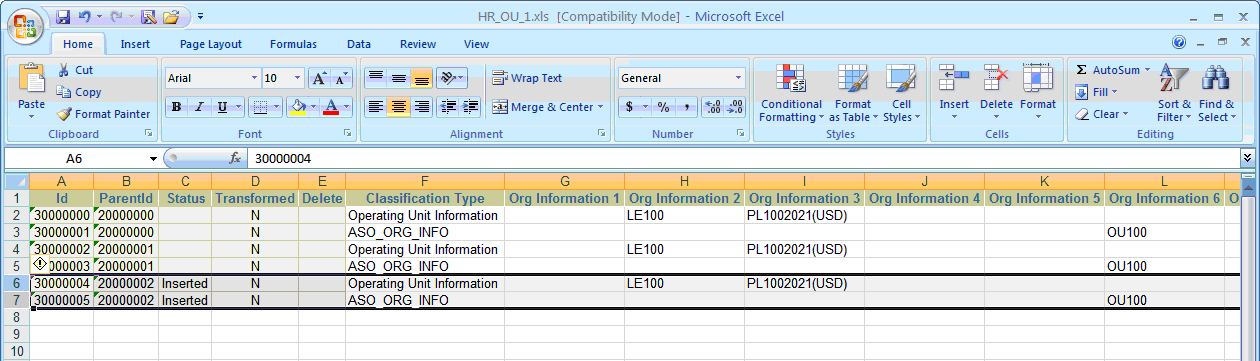Open Sort & Filter menu
1260x361 pixels.
pyautogui.click(x=1174, y=93)
